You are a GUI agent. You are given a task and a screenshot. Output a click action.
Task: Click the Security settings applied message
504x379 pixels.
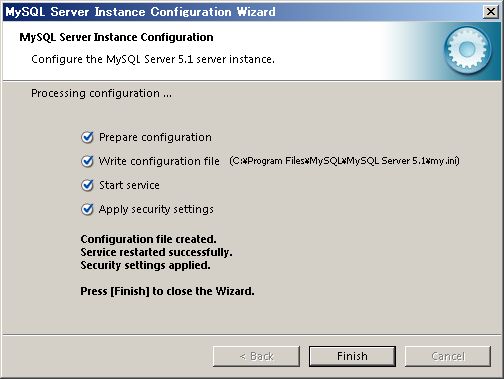pyautogui.click(x=145, y=265)
